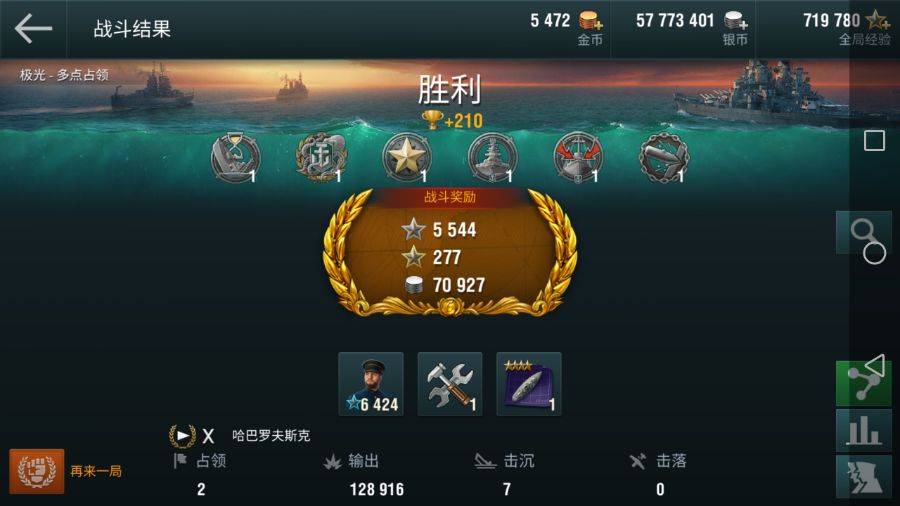Open the hourglass anchor medal

(x=235, y=157)
